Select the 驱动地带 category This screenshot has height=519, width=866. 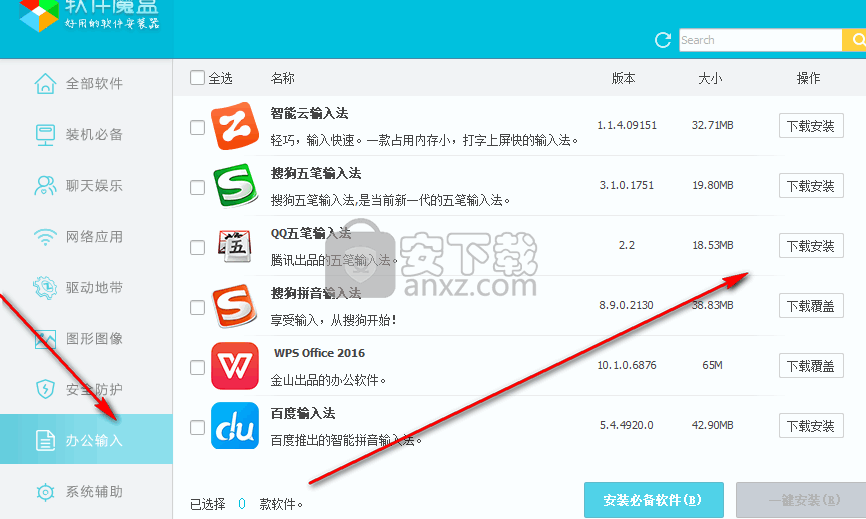[x=86, y=288]
